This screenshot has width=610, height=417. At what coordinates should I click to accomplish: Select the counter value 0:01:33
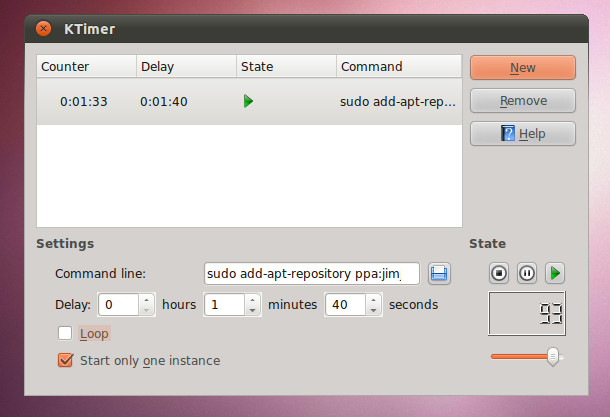pyautogui.click(x=83, y=102)
